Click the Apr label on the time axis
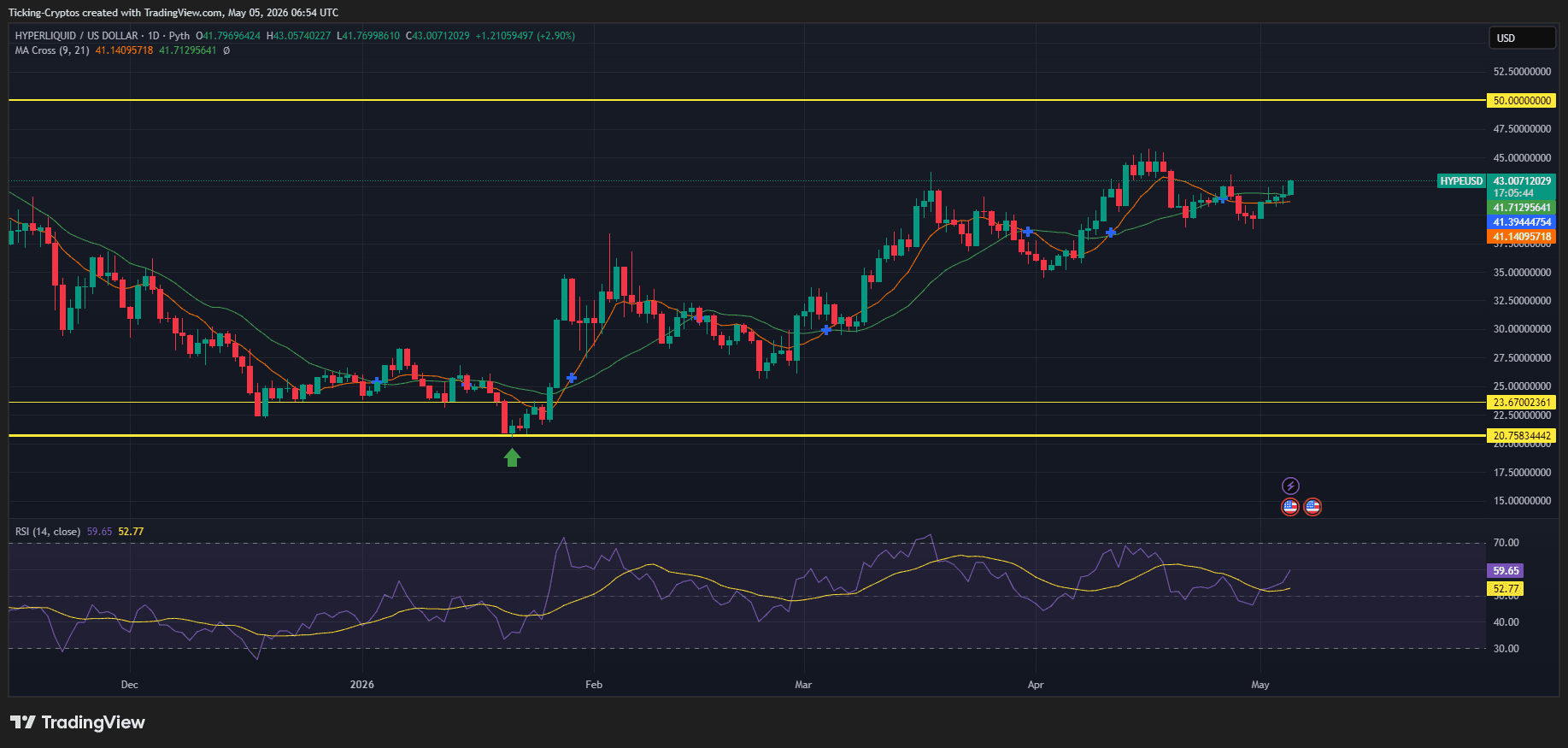Screen dimensions: 1568x748 (x=1036, y=685)
